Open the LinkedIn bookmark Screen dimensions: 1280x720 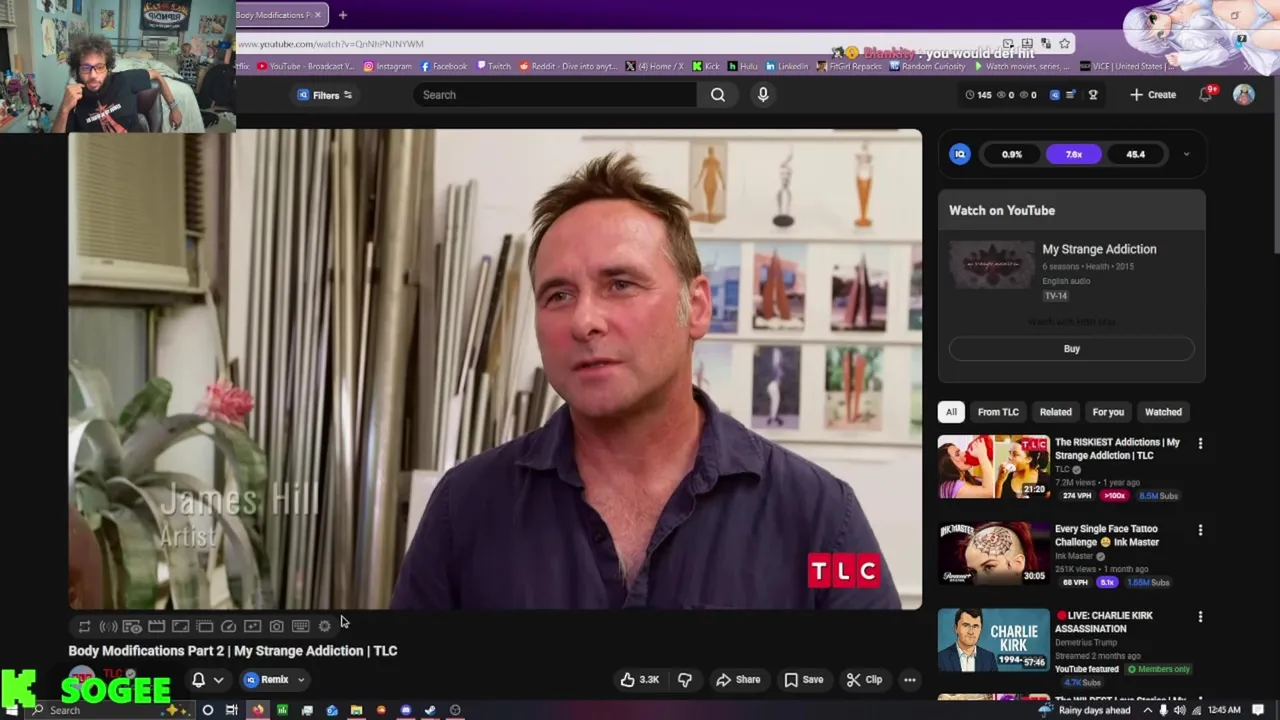787,66
